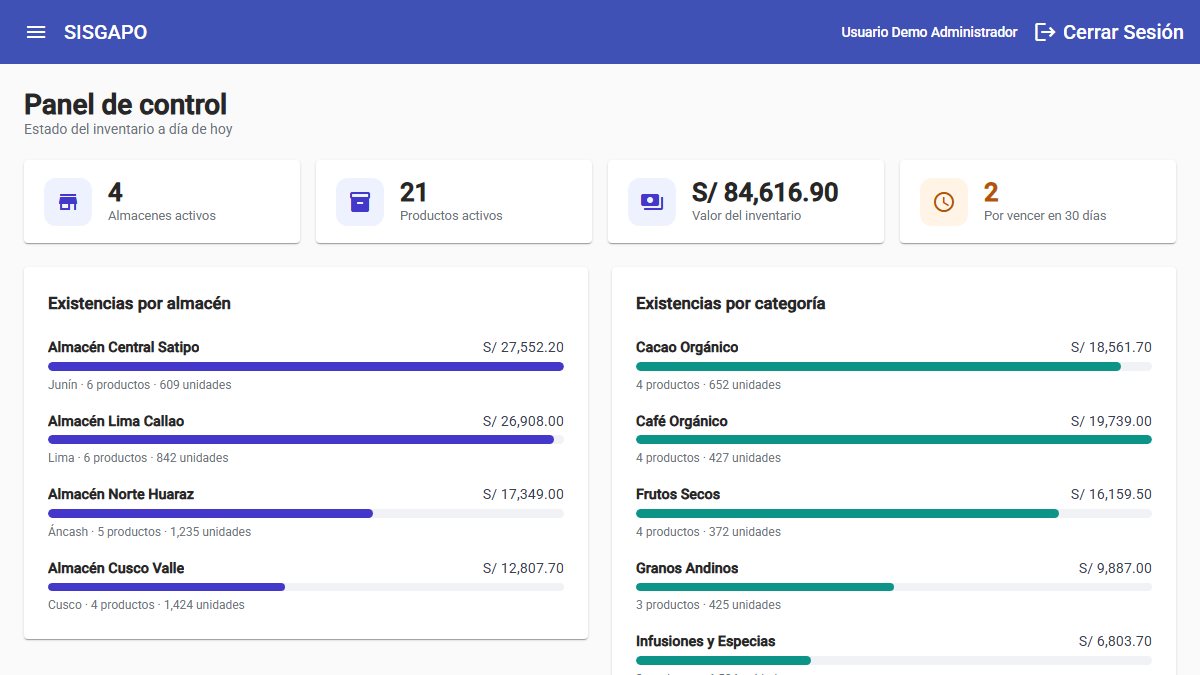Click the box icon for Productos activos
The width and height of the screenshot is (1200, 675).
360,202
